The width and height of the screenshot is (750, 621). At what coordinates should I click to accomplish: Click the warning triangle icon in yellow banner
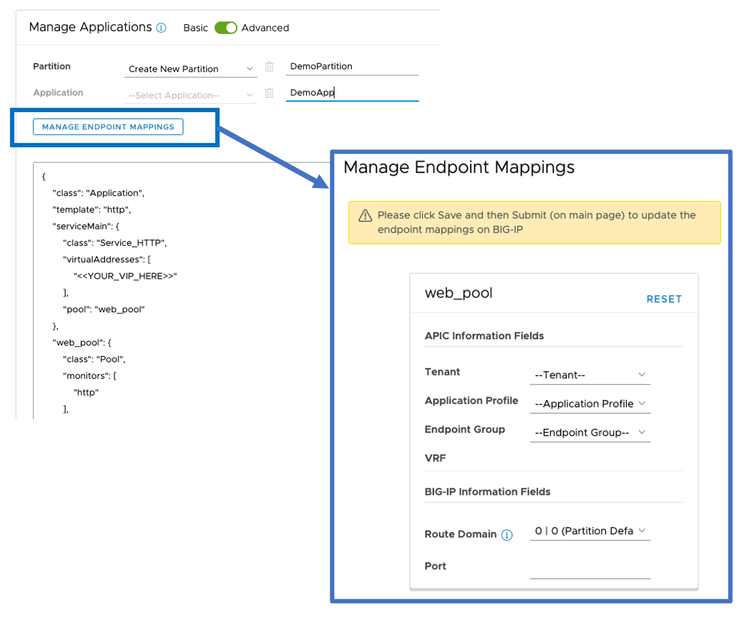coord(365,216)
